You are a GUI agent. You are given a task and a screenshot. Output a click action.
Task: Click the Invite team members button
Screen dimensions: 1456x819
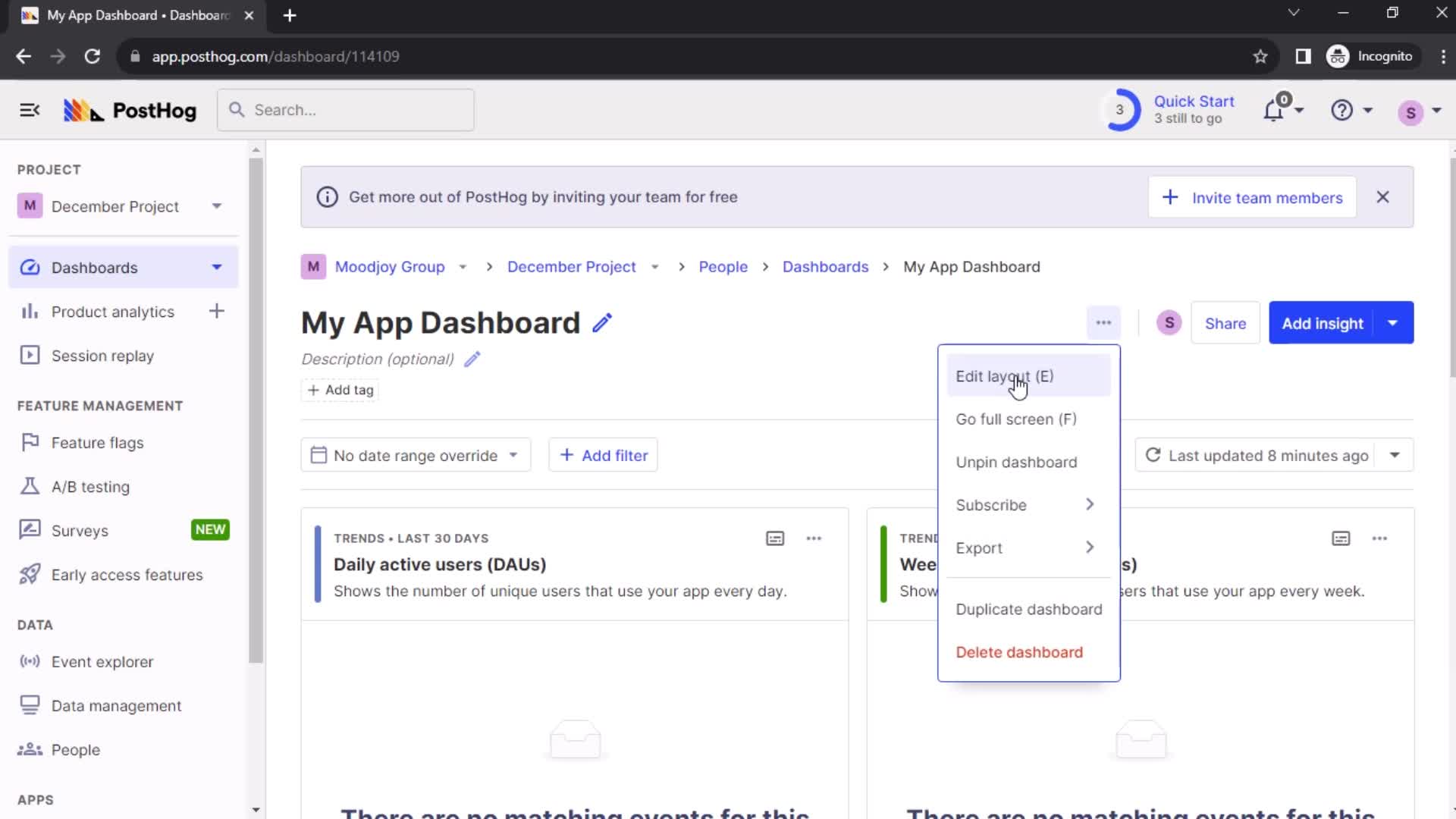pyautogui.click(x=1254, y=197)
